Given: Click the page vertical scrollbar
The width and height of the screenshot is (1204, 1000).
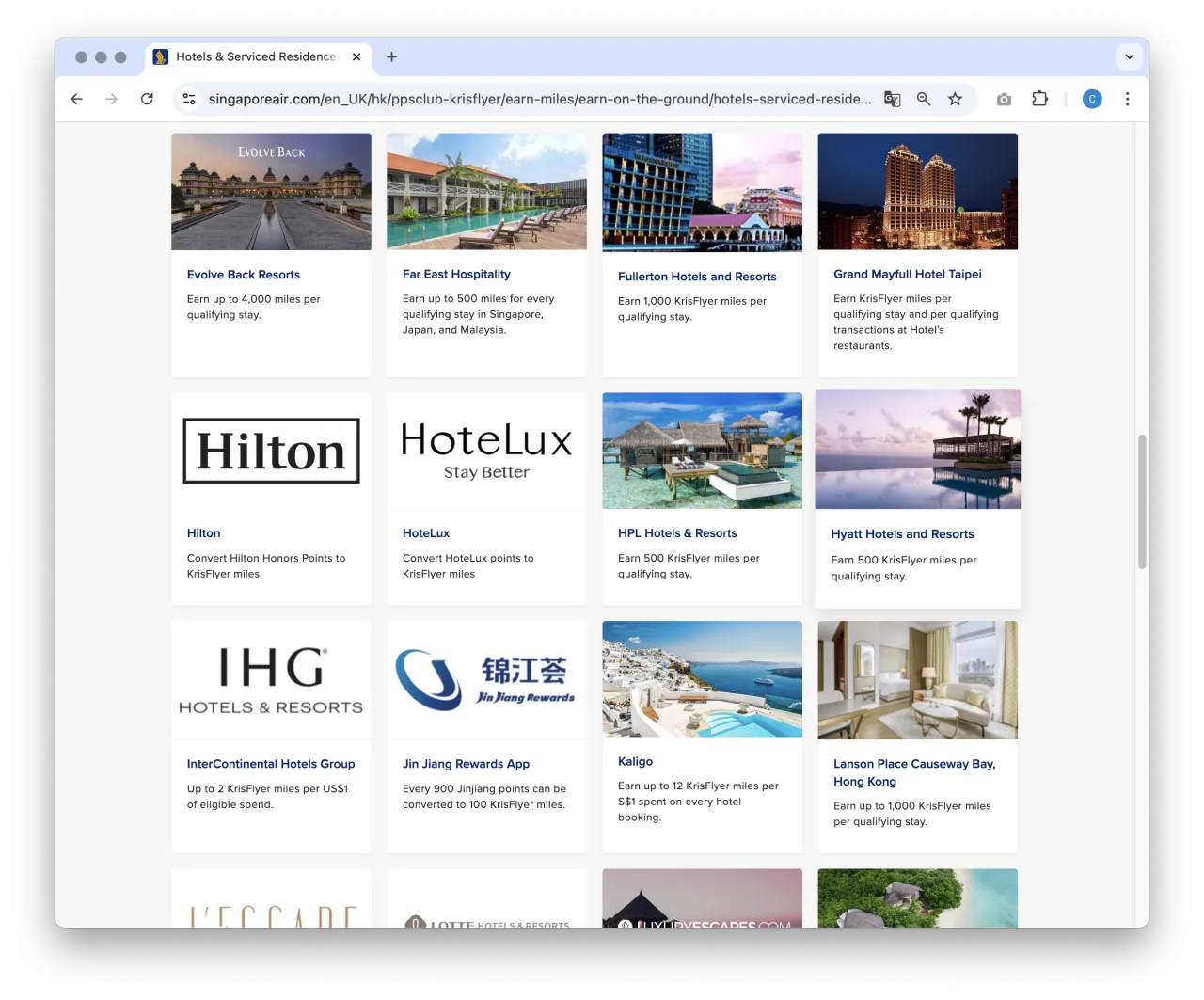Looking at the screenshot, I should coord(1142,501).
